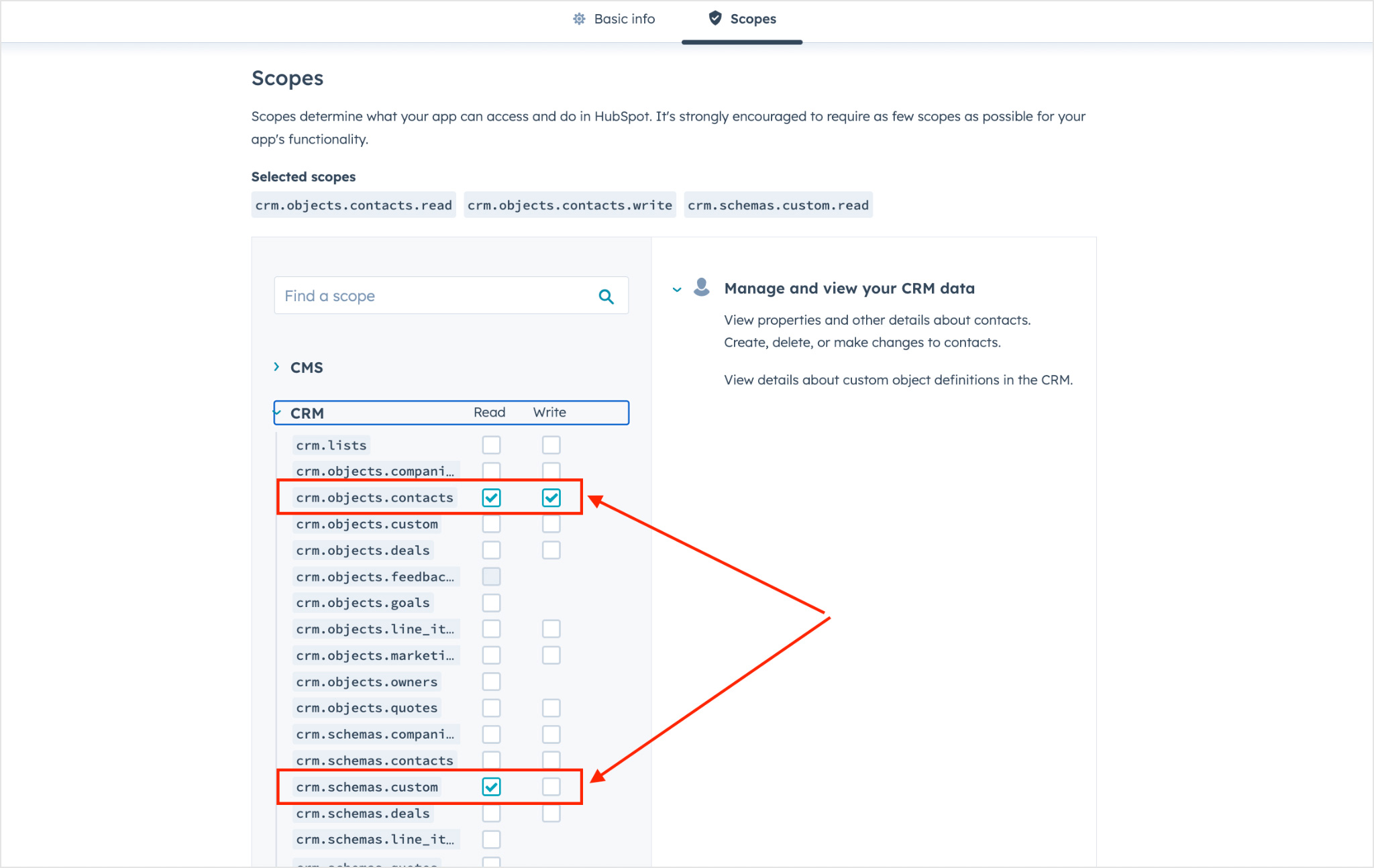Click selected scope crm.objects.contacts.read tag
This screenshot has width=1374, height=868.
(354, 205)
